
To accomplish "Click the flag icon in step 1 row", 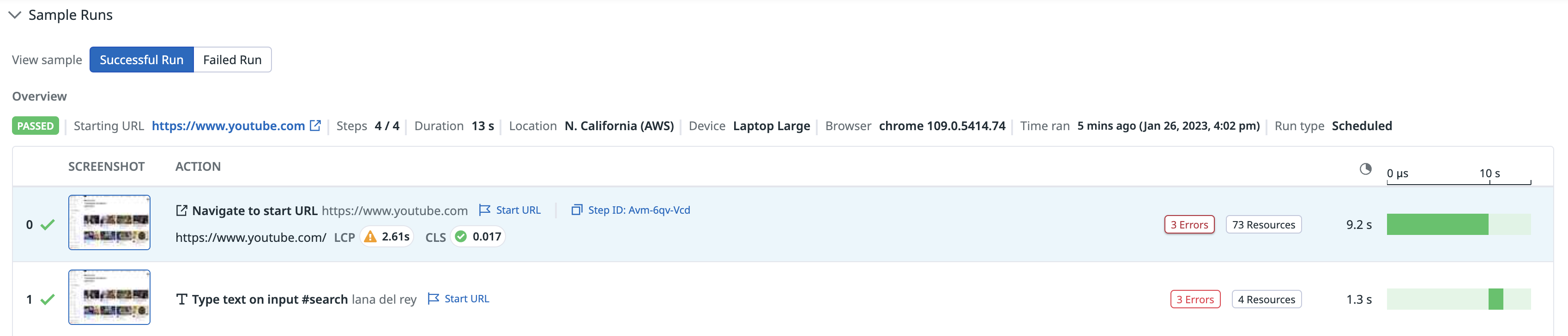I will (434, 299).
